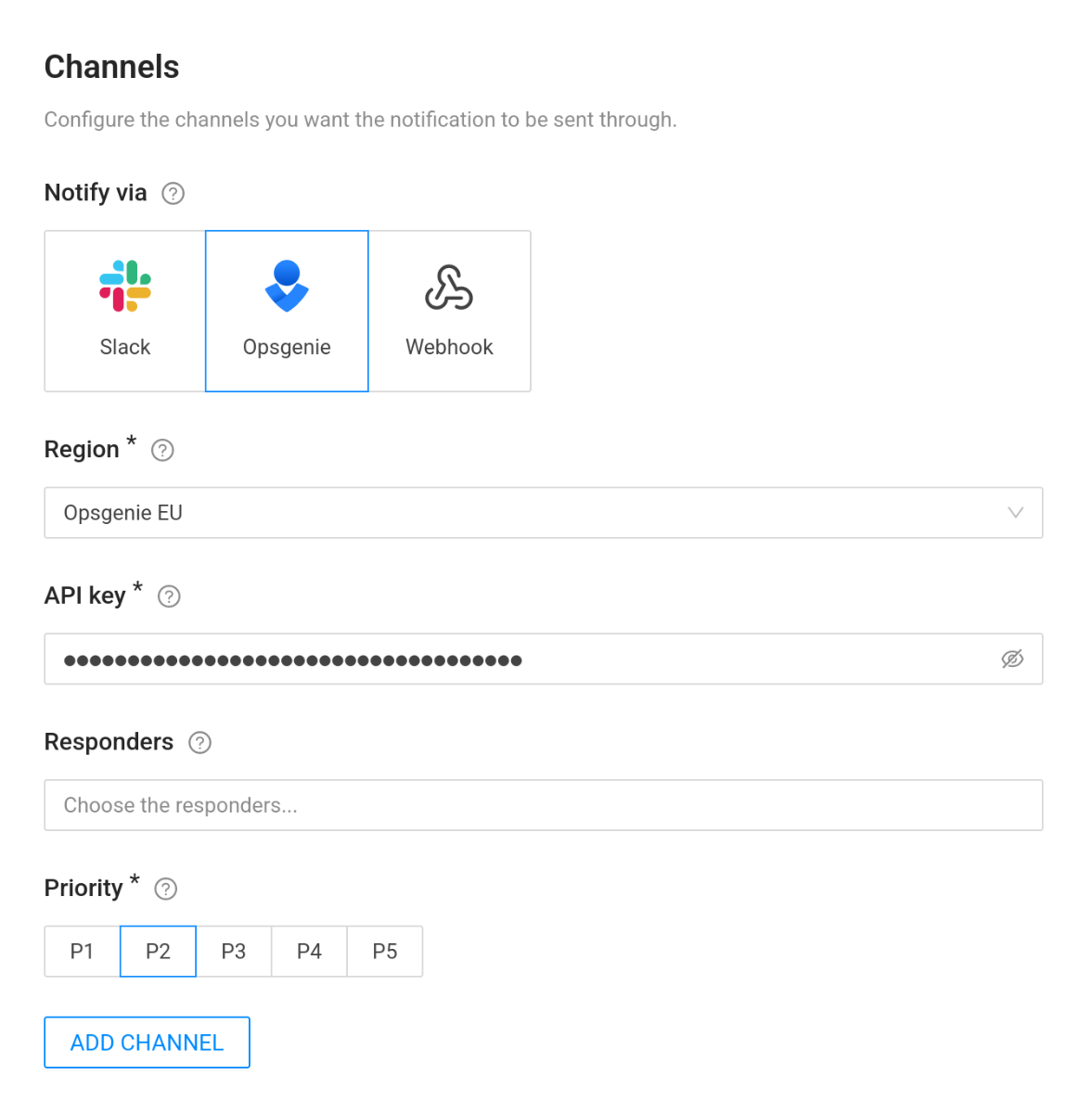This screenshot has width=1092, height=1114.
Task: Select the Opsgenie notification channel icon
Action: tap(287, 286)
